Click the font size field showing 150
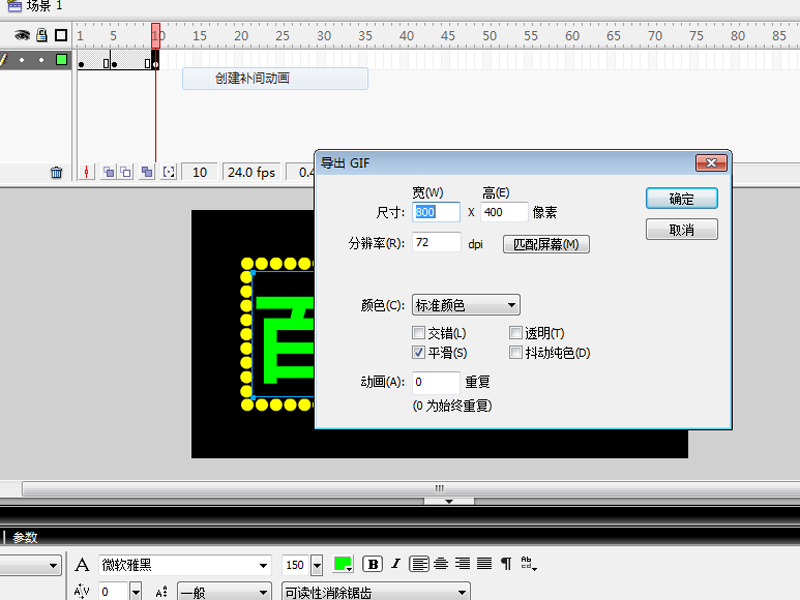 [x=295, y=565]
